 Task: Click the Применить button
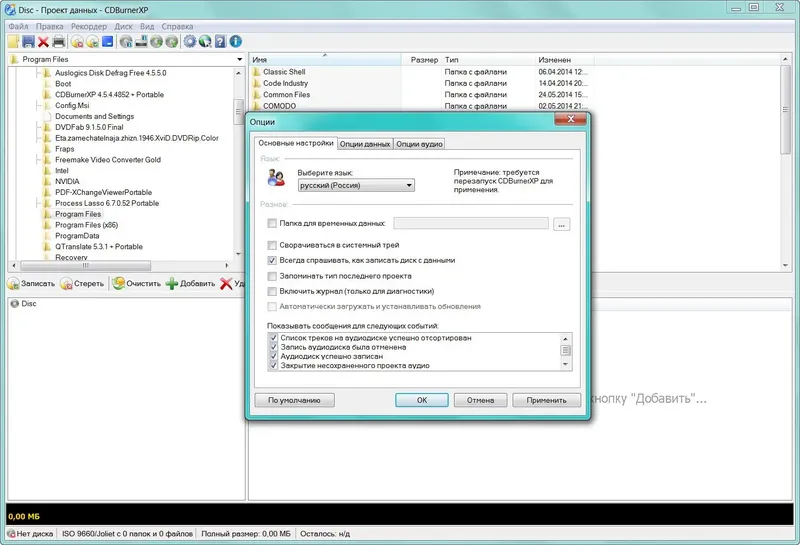546,400
